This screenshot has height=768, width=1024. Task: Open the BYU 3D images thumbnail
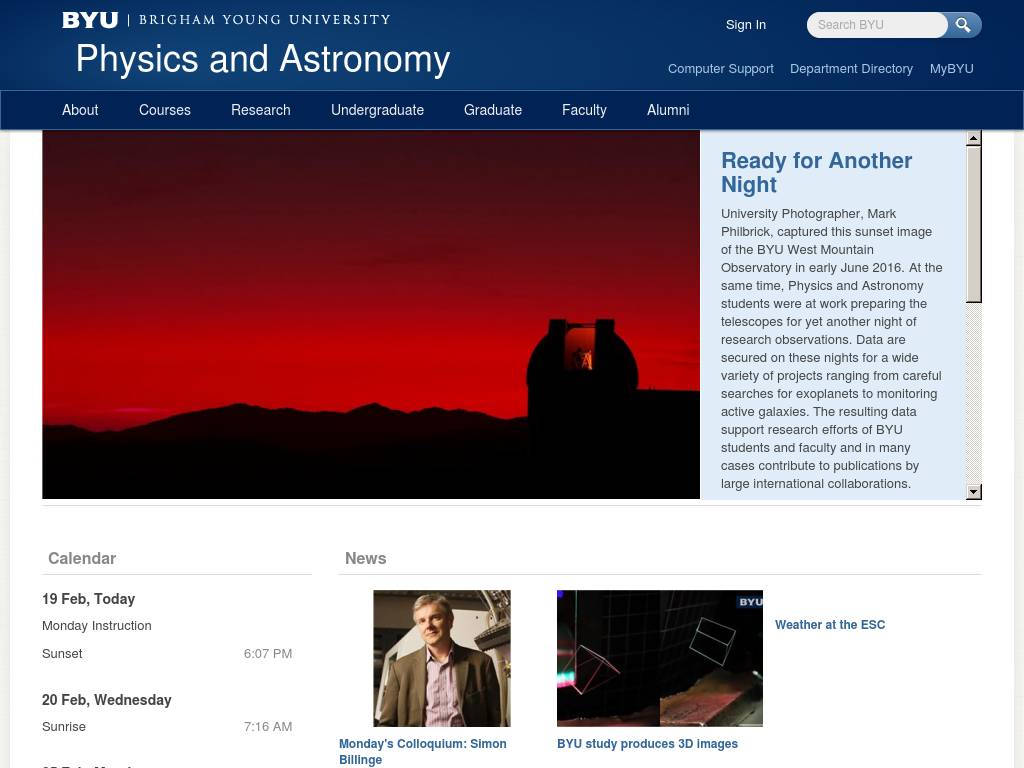coord(659,658)
